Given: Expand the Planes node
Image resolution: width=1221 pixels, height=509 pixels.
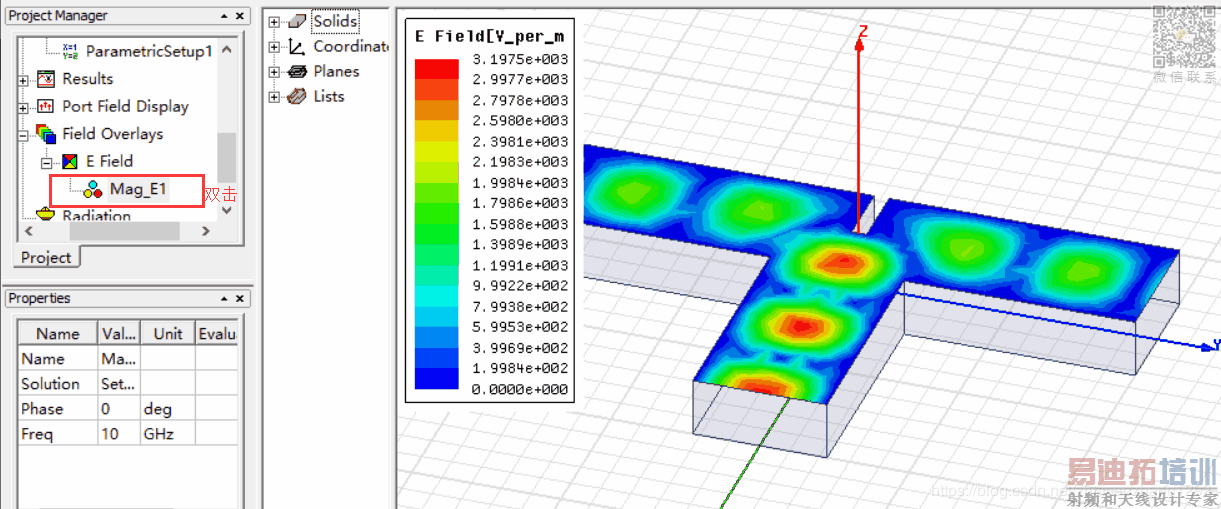Looking at the screenshot, I should click(x=274, y=72).
